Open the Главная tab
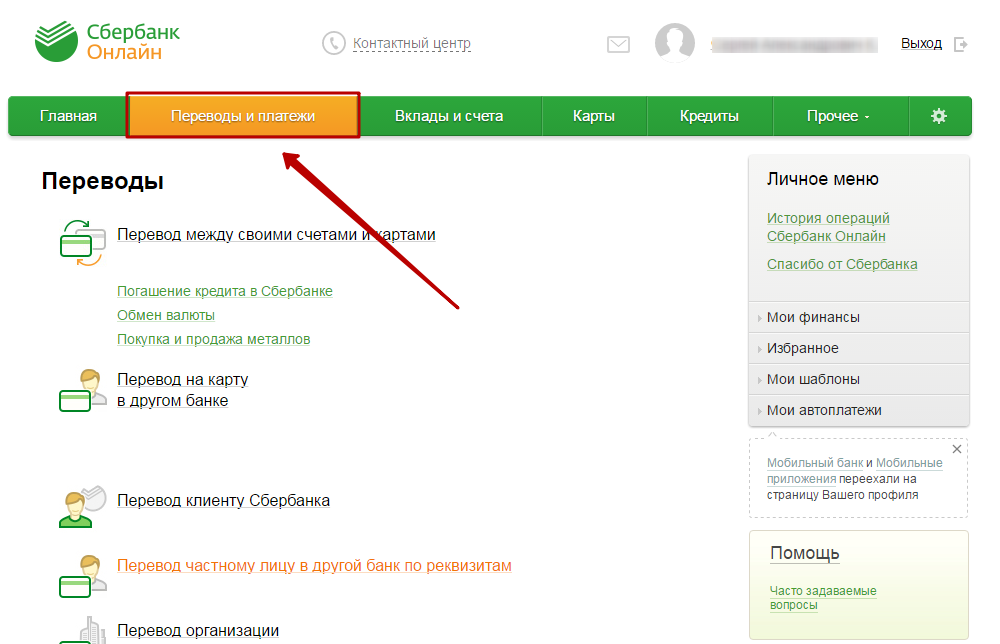1000x644 pixels. click(68, 116)
